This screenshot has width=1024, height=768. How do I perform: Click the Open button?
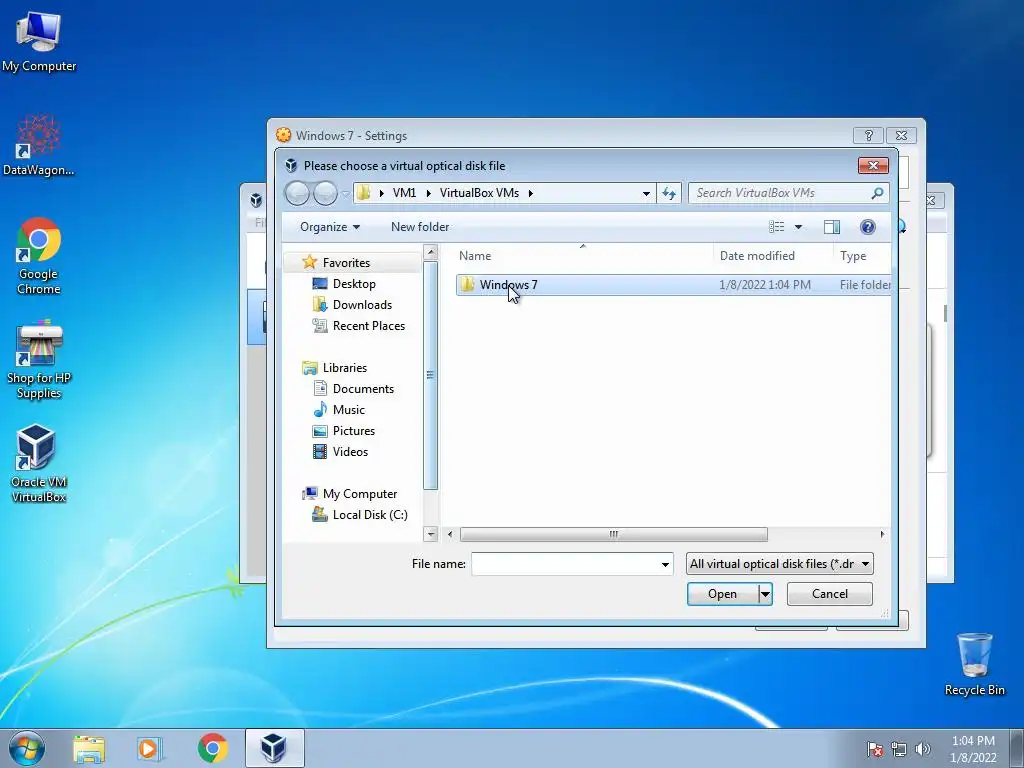coord(722,594)
